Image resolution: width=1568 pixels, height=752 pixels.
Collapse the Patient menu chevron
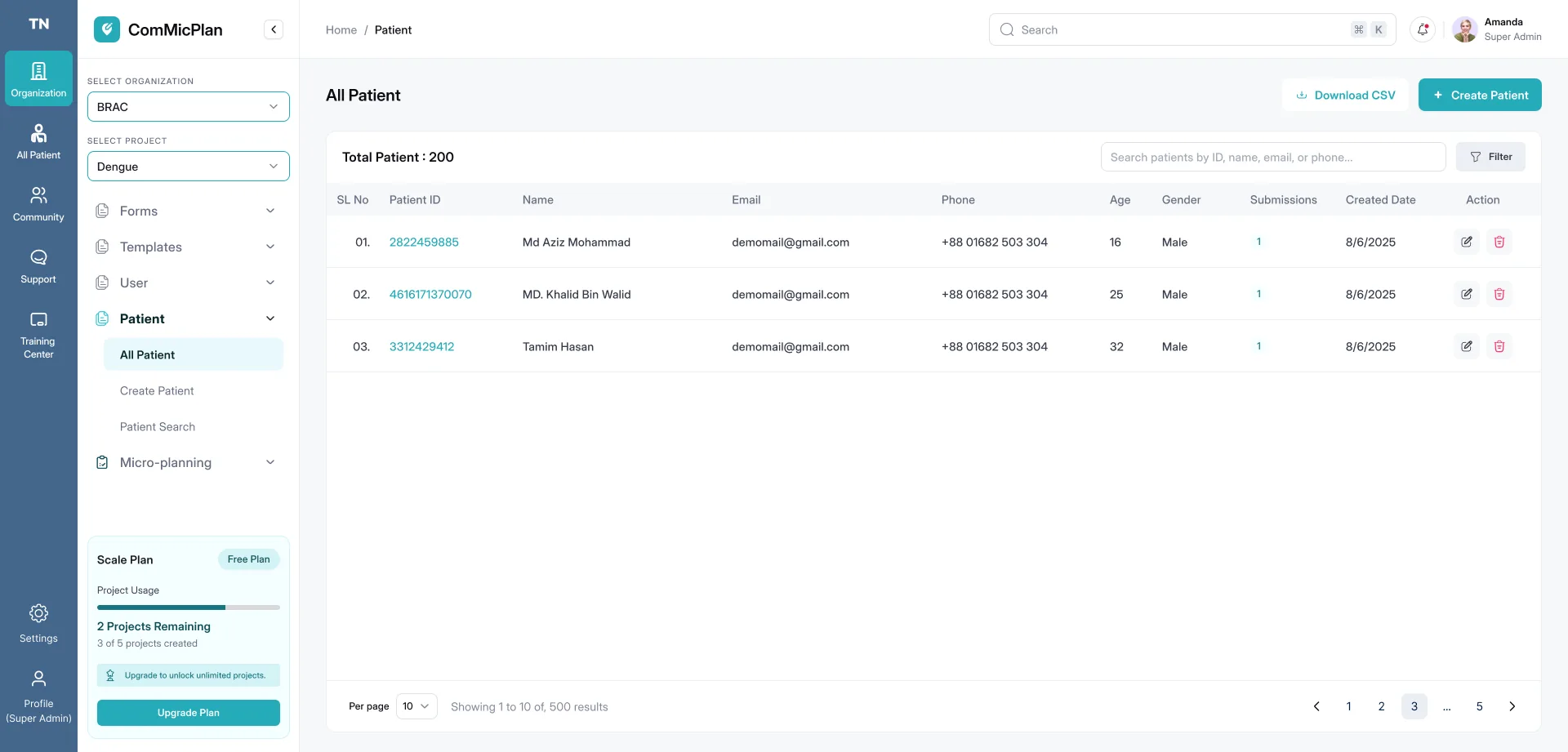click(270, 318)
